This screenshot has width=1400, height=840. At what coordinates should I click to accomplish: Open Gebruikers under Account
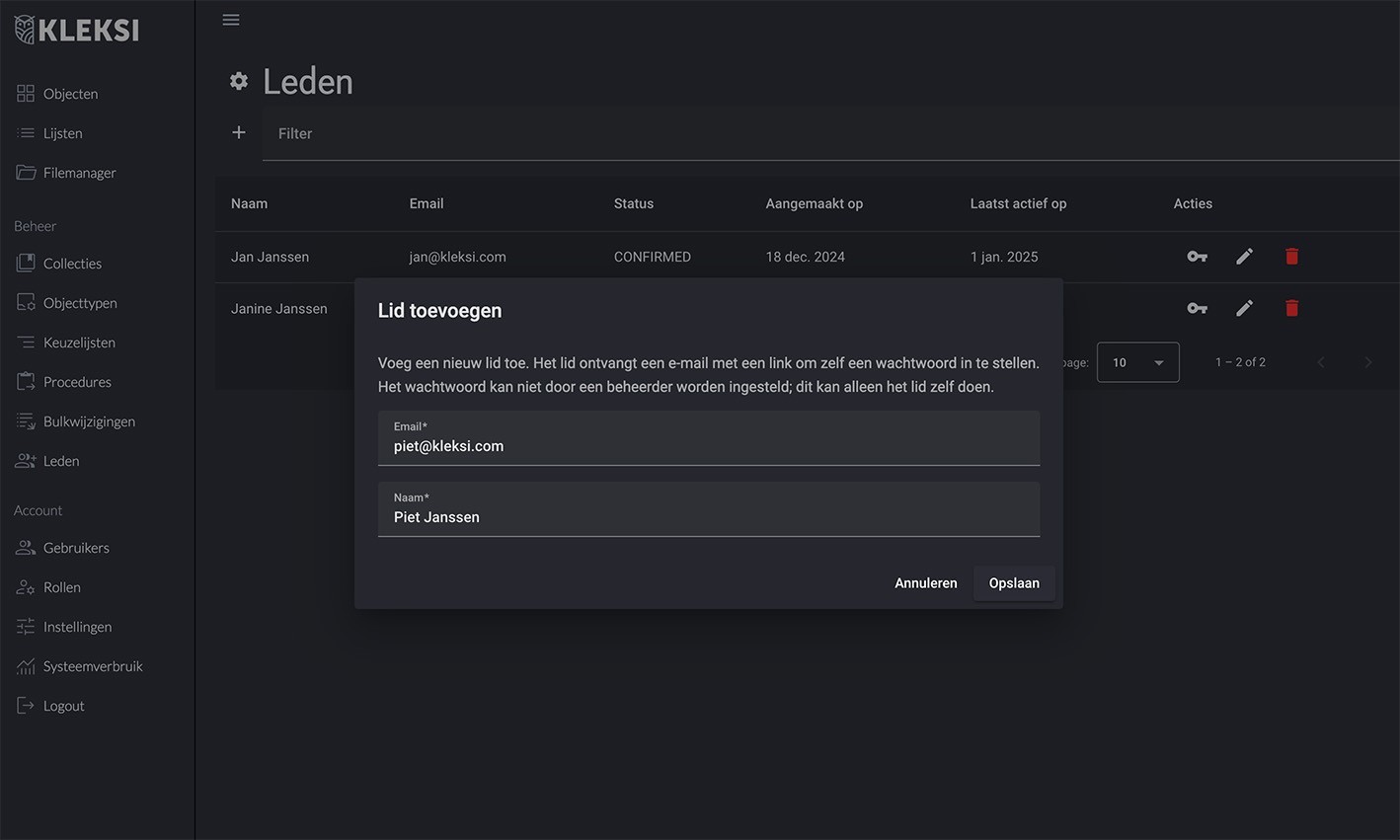coord(76,548)
